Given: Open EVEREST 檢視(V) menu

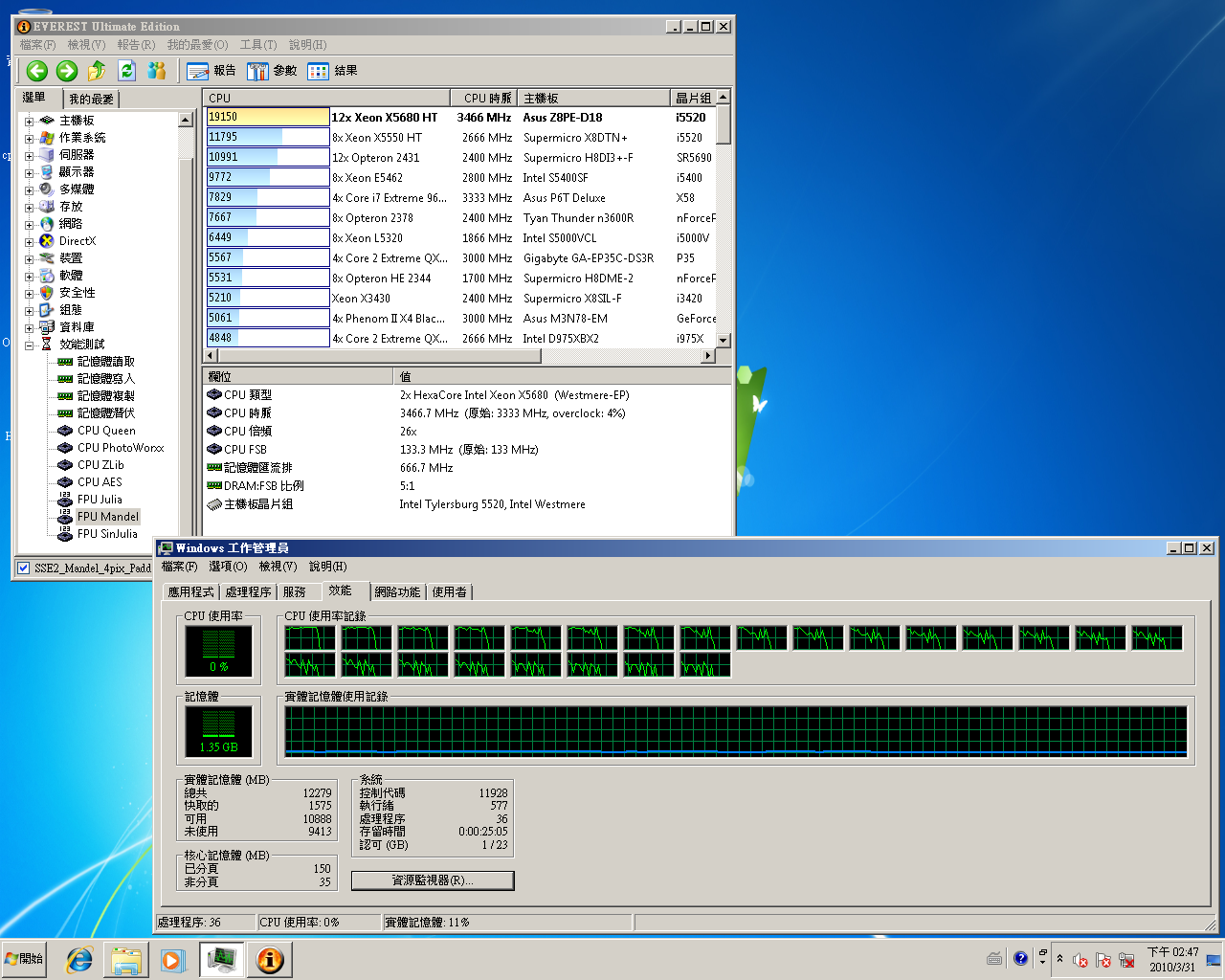Looking at the screenshot, I should coord(86,45).
